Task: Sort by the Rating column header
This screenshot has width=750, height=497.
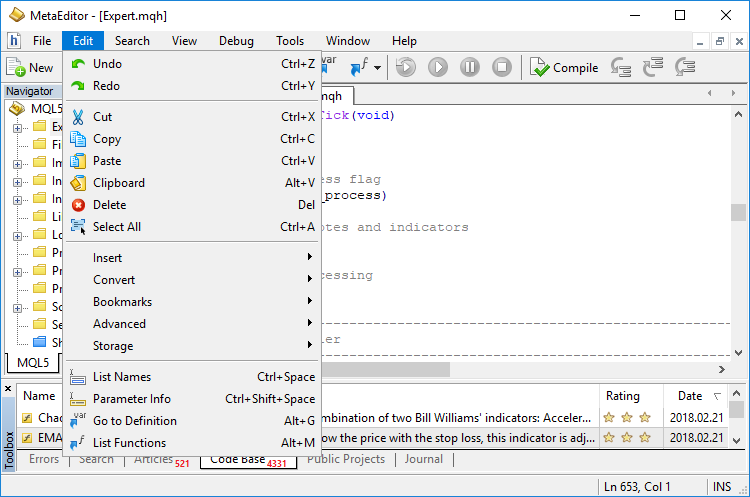Action: (630, 396)
